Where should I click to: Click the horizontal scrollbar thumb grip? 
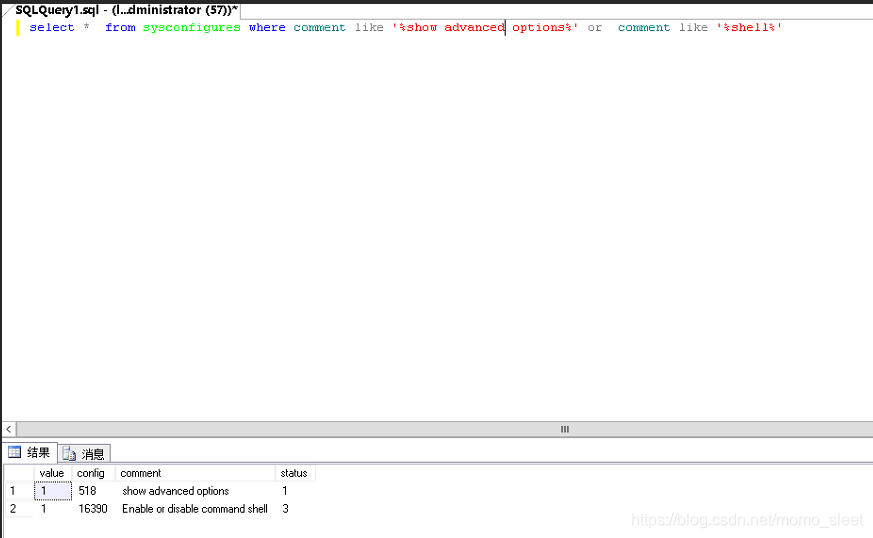pyautogui.click(x=565, y=429)
